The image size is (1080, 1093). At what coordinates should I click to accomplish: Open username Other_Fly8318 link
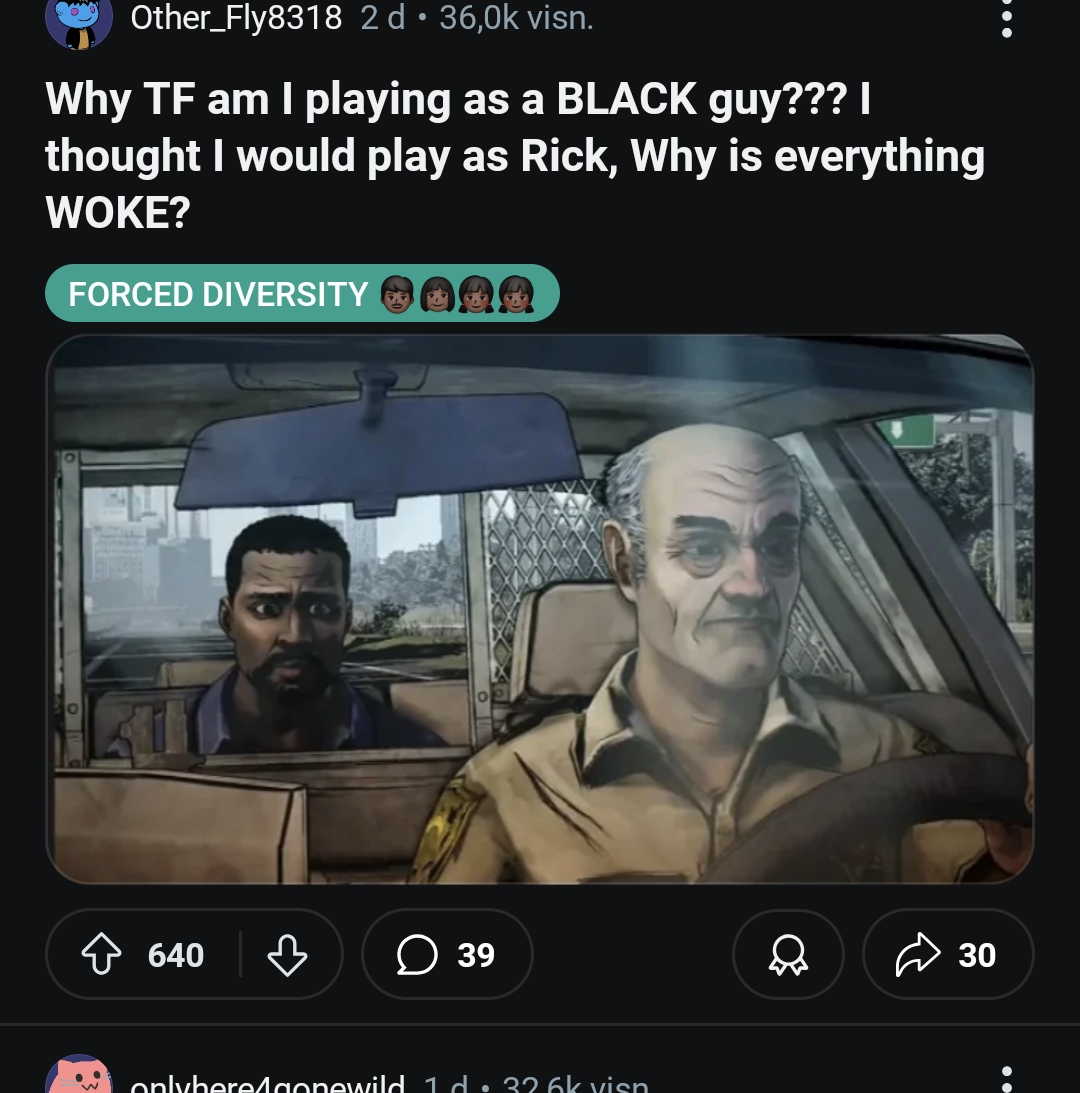(236, 17)
